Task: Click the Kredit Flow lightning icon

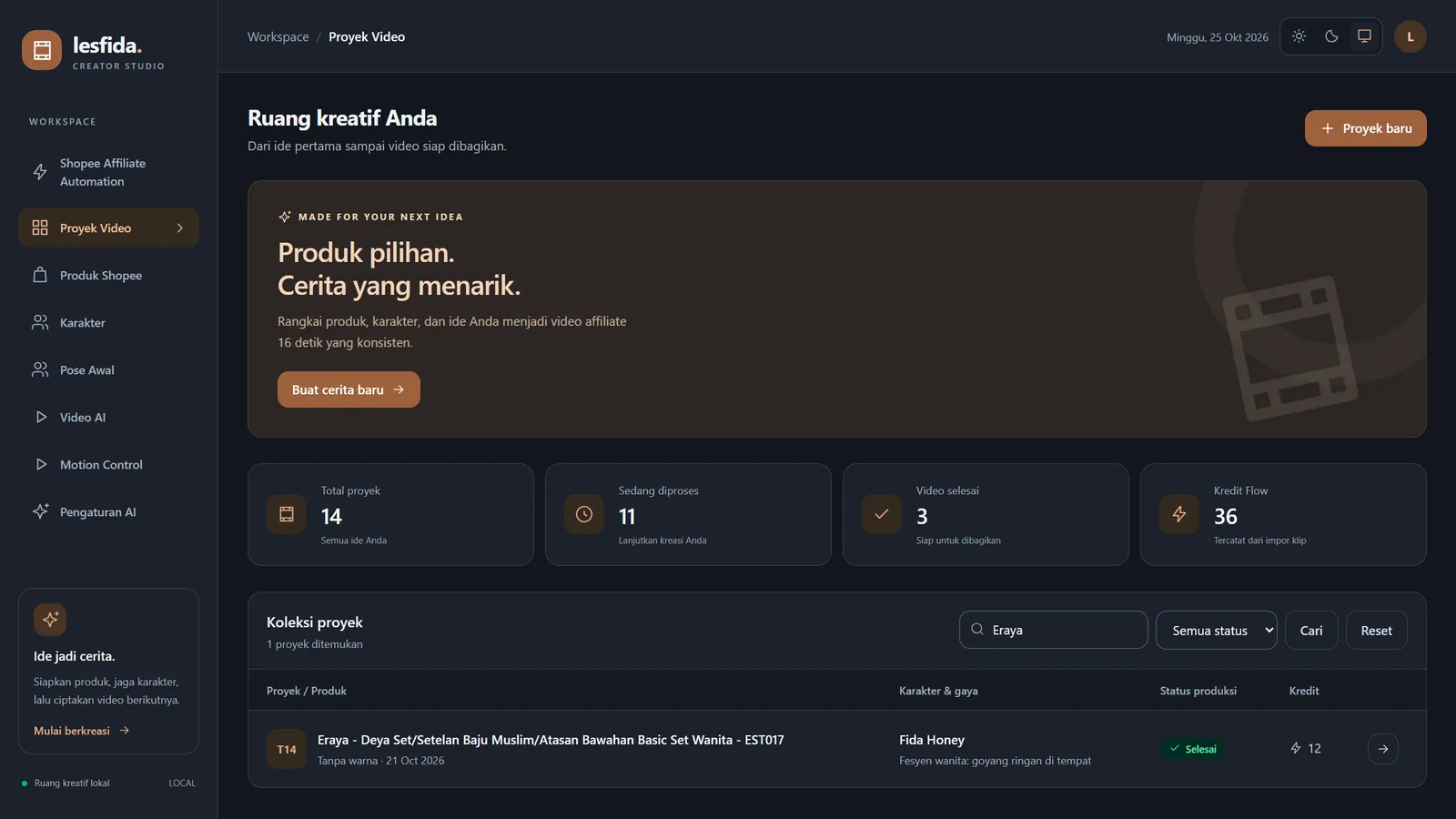Action: pyautogui.click(x=1179, y=514)
